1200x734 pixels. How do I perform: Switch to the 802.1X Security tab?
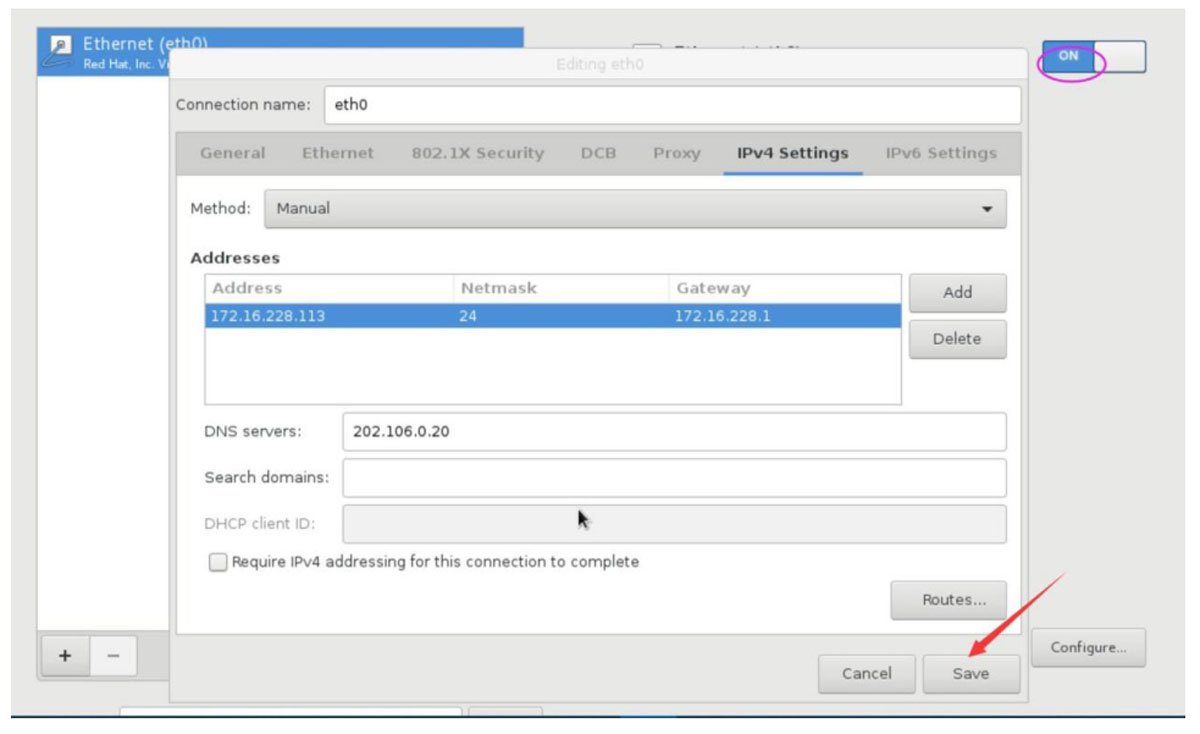coord(477,153)
